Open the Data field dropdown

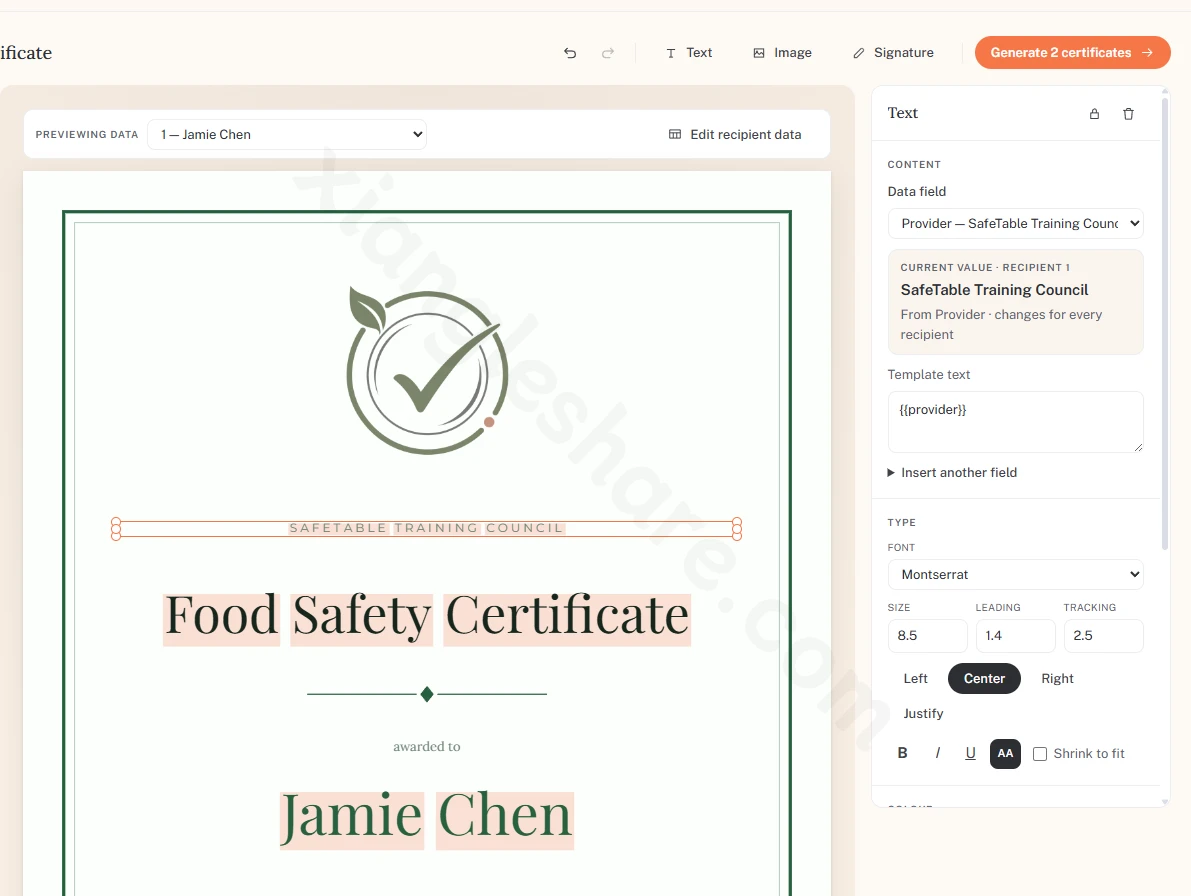point(1016,223)
